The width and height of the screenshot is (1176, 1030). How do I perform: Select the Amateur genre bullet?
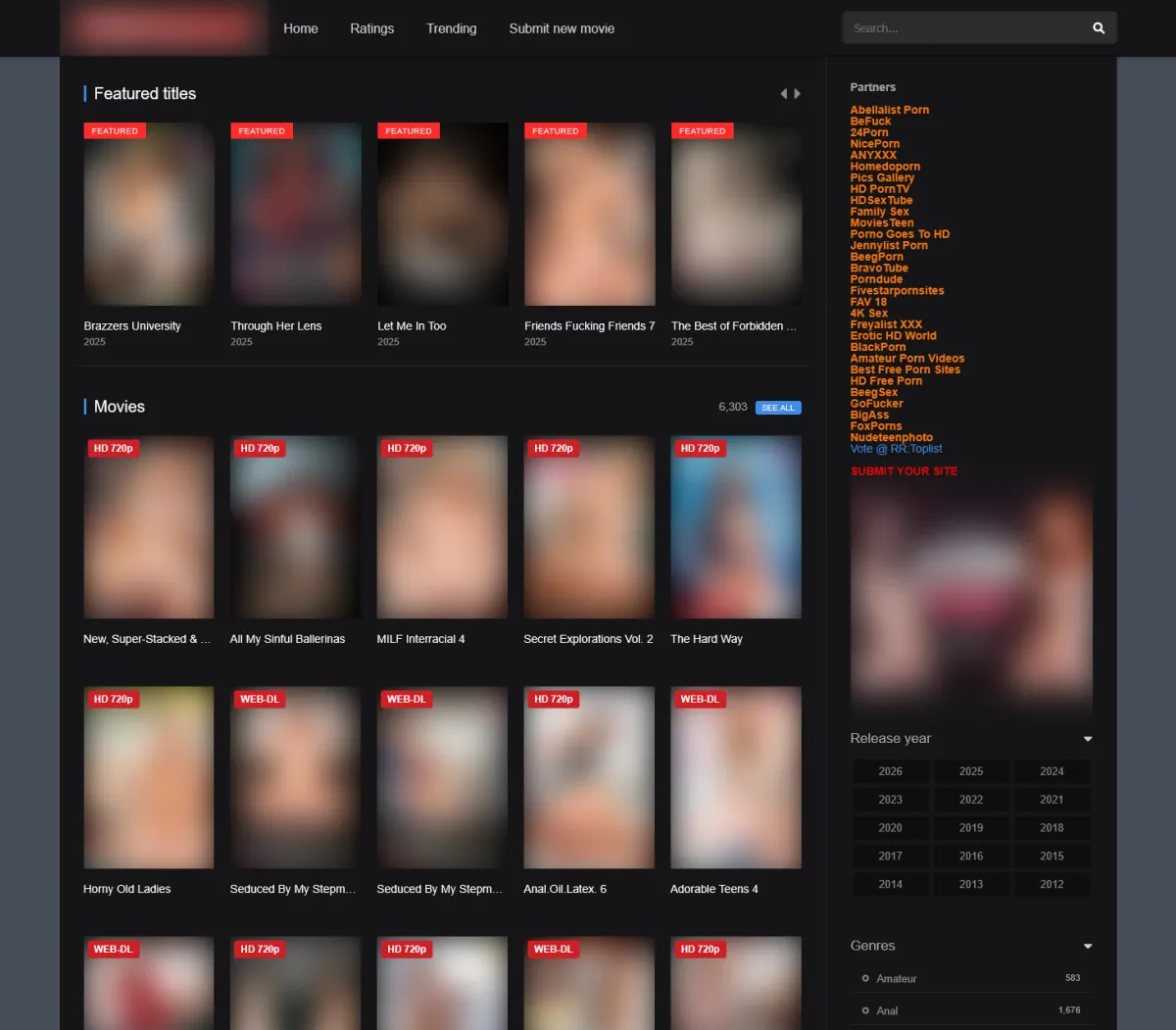coord(865,978)
